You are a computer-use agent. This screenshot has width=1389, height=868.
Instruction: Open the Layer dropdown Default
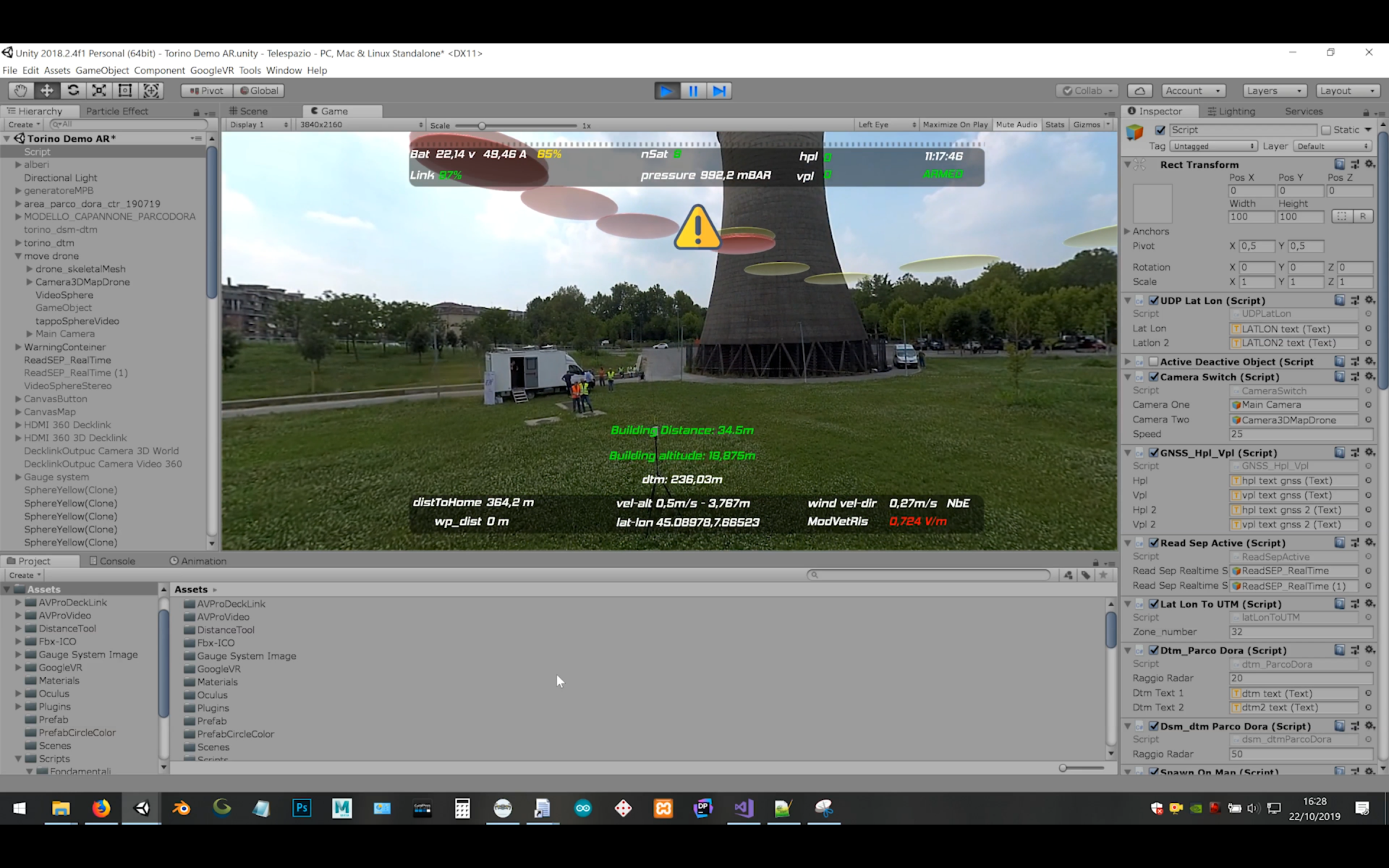pyautogui.click(x=1333, y=146)
